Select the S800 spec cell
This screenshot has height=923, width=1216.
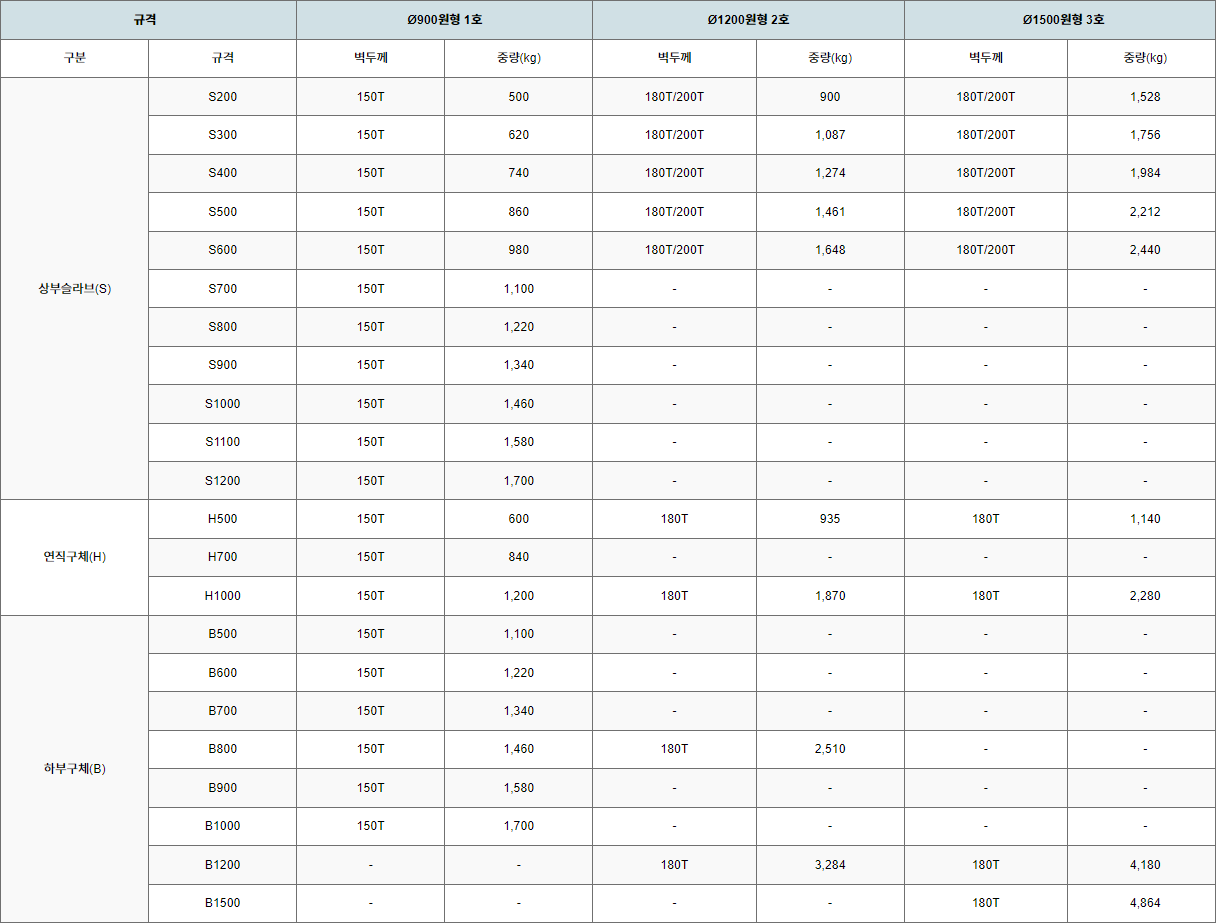coord(222,327)
